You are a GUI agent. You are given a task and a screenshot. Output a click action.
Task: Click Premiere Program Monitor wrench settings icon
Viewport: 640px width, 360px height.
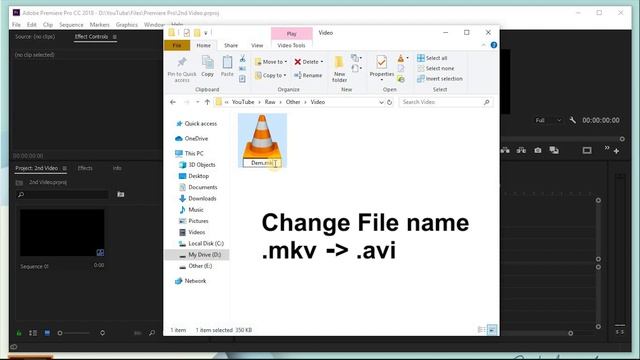pos(572,120)
